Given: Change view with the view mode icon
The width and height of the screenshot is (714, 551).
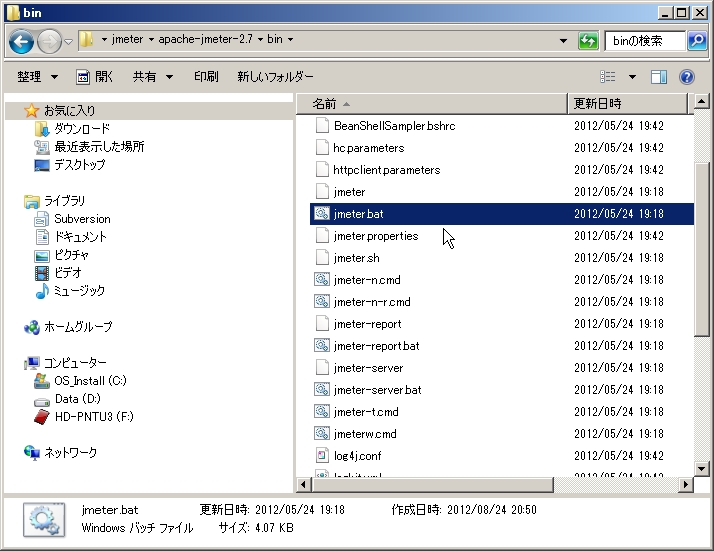Looking at the screenshot, I should 607,77.
